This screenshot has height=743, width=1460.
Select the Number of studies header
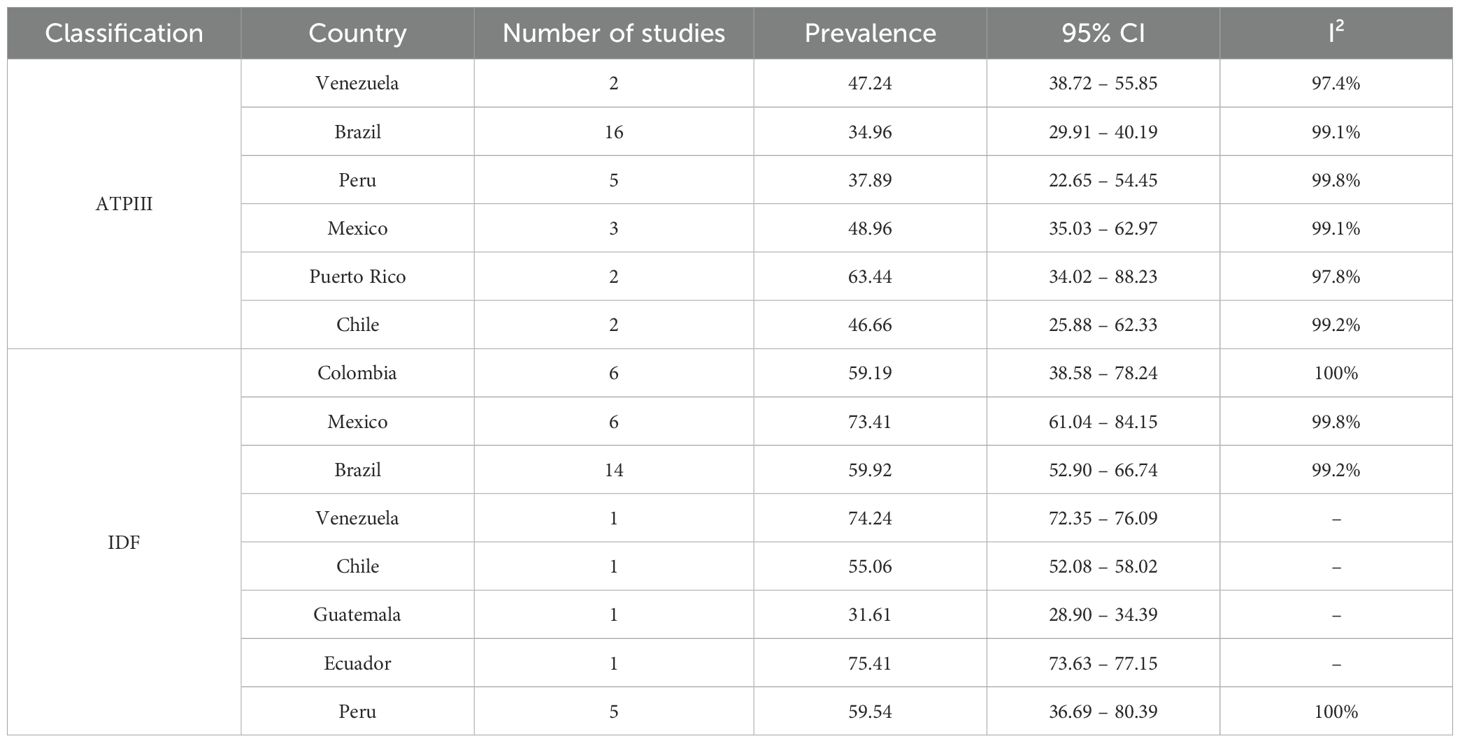[614, 33]
